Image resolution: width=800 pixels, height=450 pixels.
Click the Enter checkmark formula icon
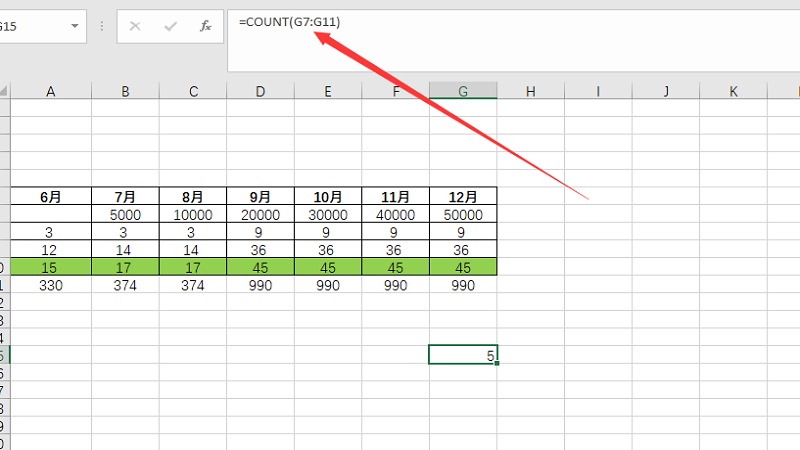click(171, 26)
